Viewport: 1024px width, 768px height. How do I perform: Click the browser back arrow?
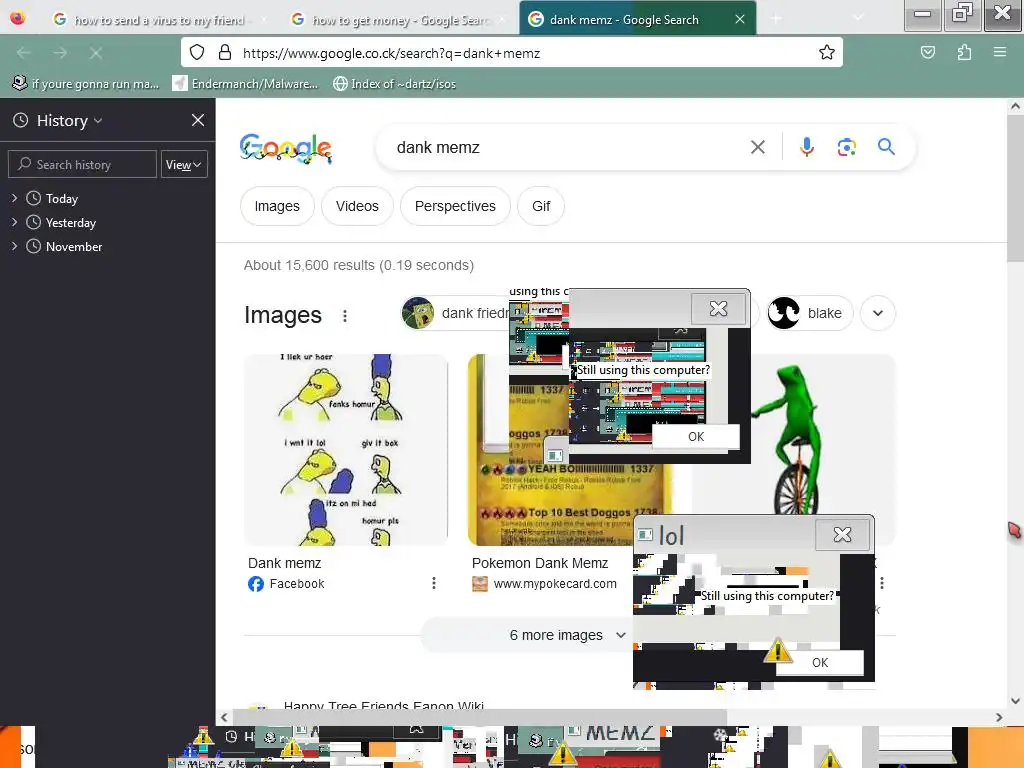click(24, 53)
